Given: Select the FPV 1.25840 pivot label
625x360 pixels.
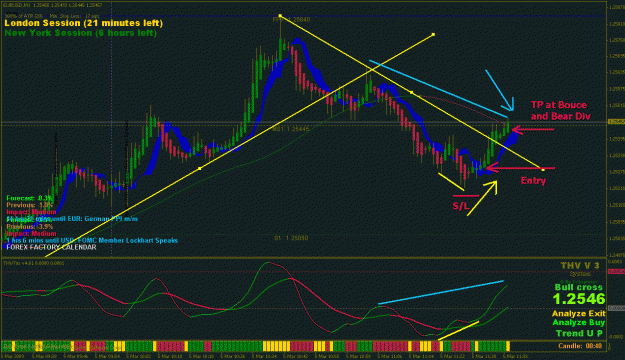Looking at the screenshot, I should pyautogui.click(x=291, y=19).
